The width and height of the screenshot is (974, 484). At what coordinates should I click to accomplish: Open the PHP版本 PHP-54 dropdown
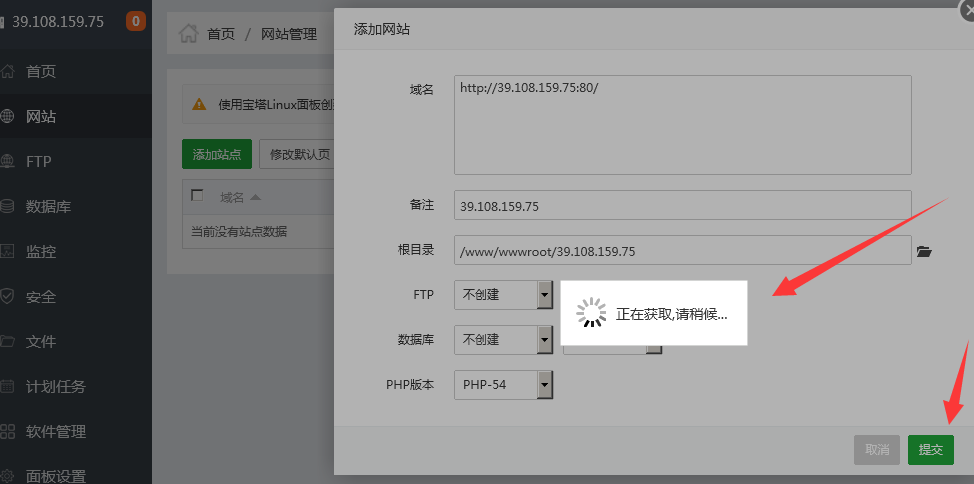tap(503, 385)
